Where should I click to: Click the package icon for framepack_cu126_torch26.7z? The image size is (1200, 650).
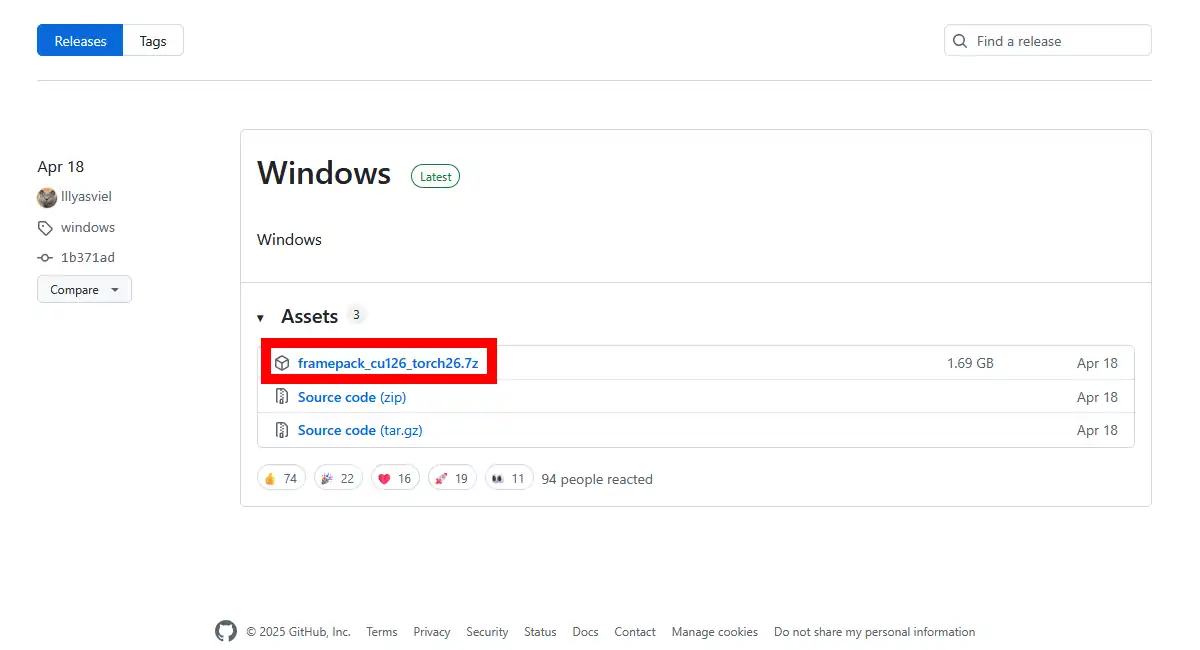(282, 363)
